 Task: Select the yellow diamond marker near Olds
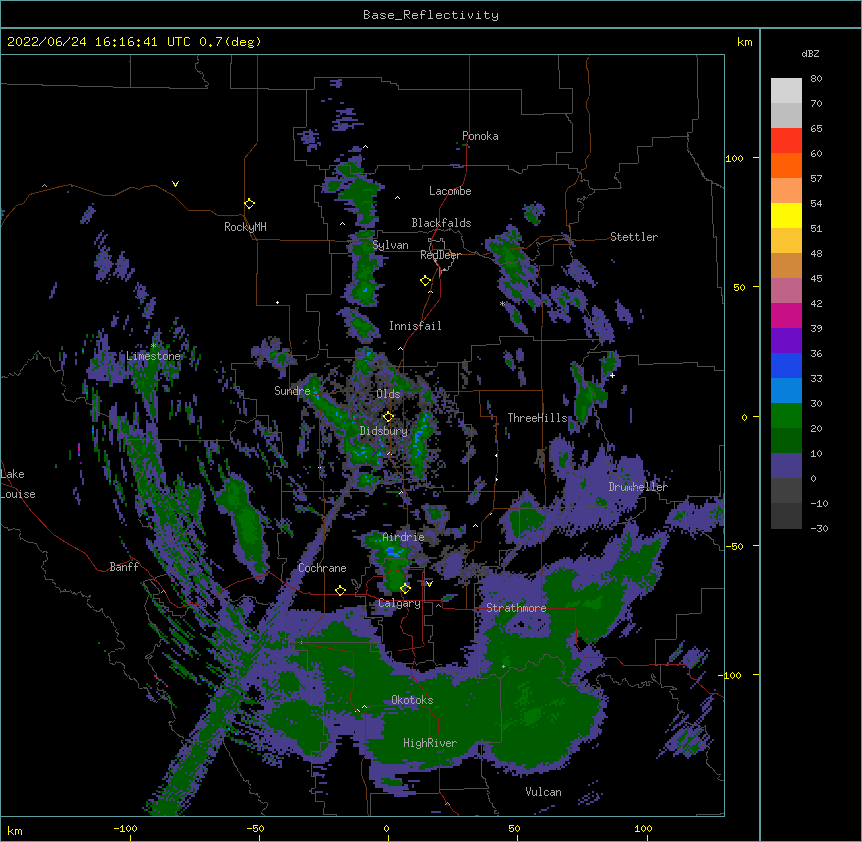click(x=388, y=416)
